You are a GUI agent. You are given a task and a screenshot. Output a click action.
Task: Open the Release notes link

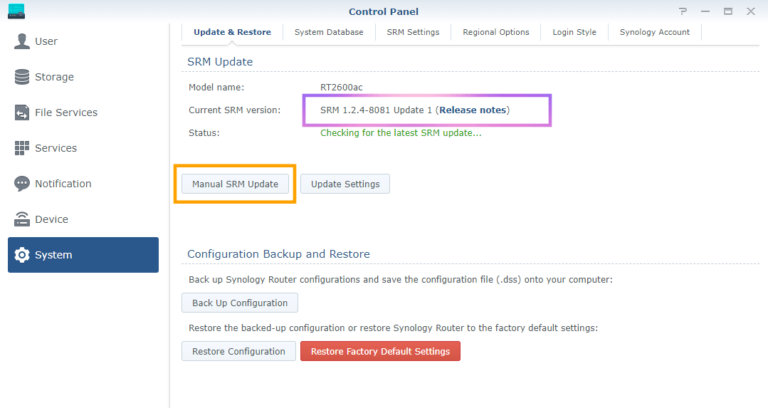472,110
